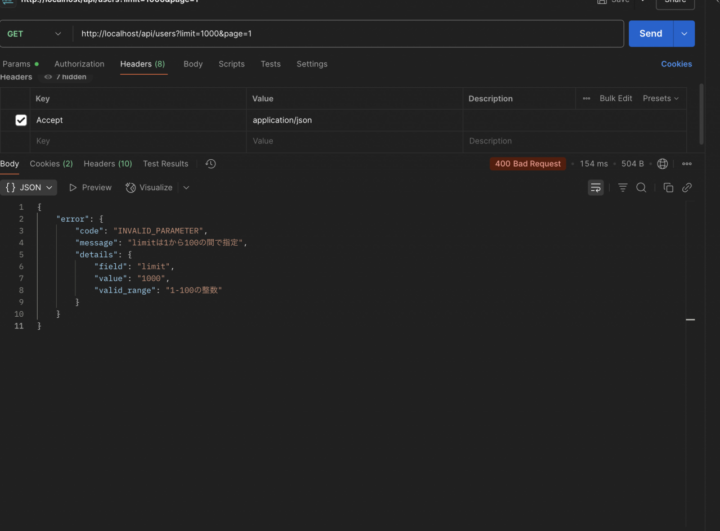Click the 400 Bad Request status badge
The image size is (720, 531).
point(528,164)
